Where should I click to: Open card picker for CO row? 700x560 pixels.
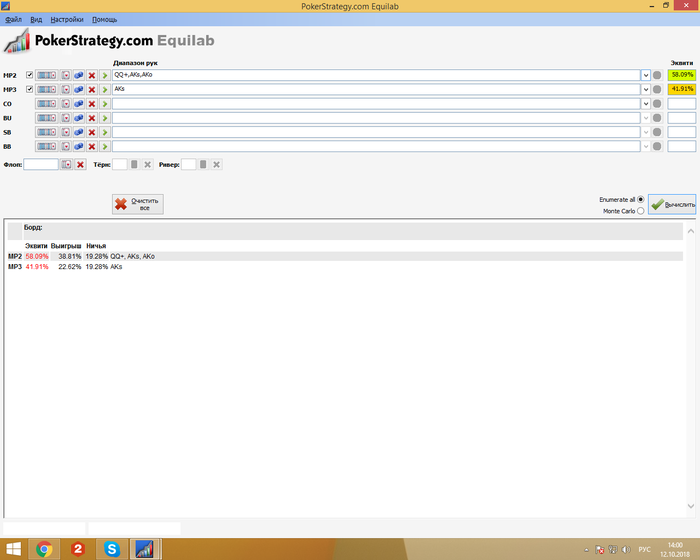[66, 104]
